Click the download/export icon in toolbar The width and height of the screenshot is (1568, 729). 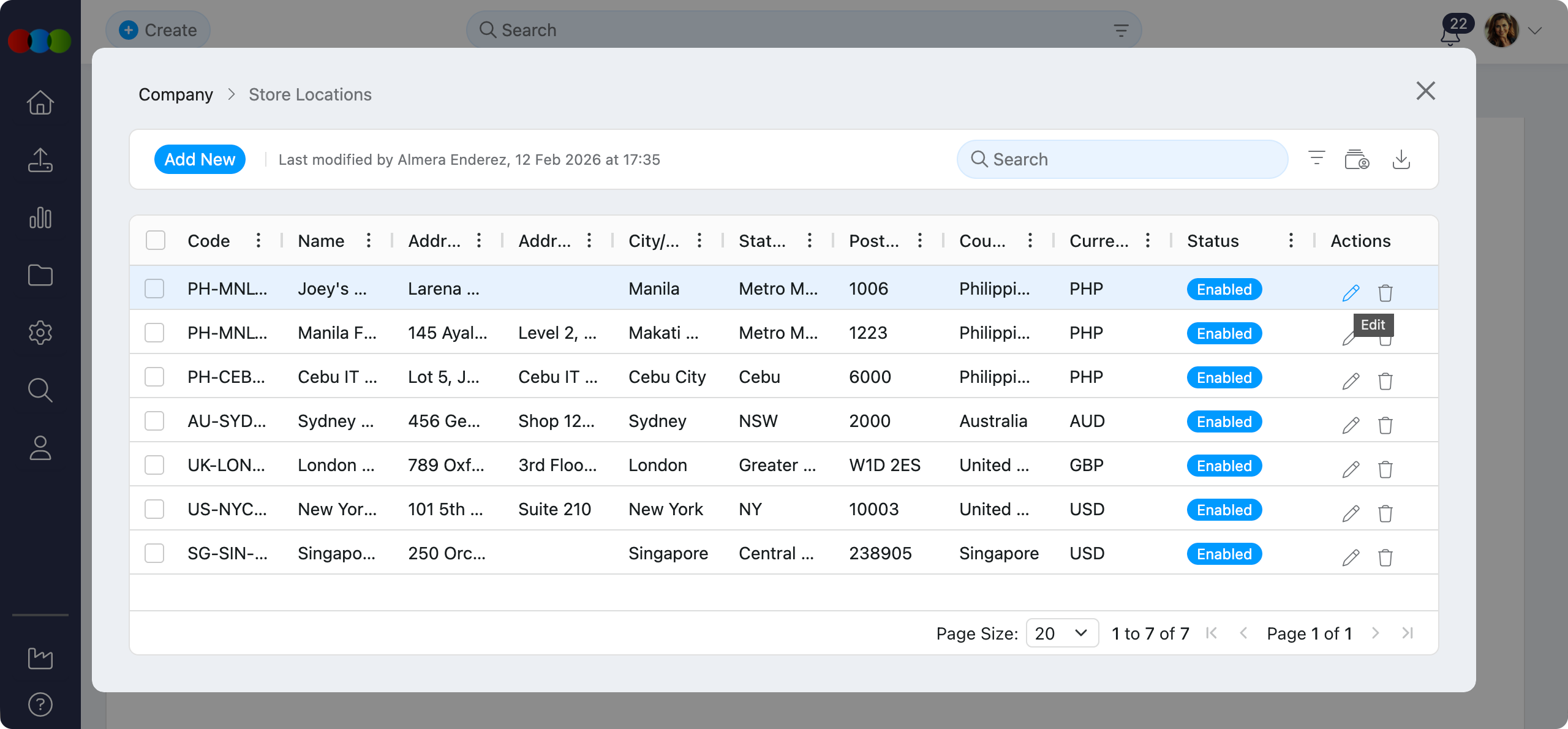1401,159
